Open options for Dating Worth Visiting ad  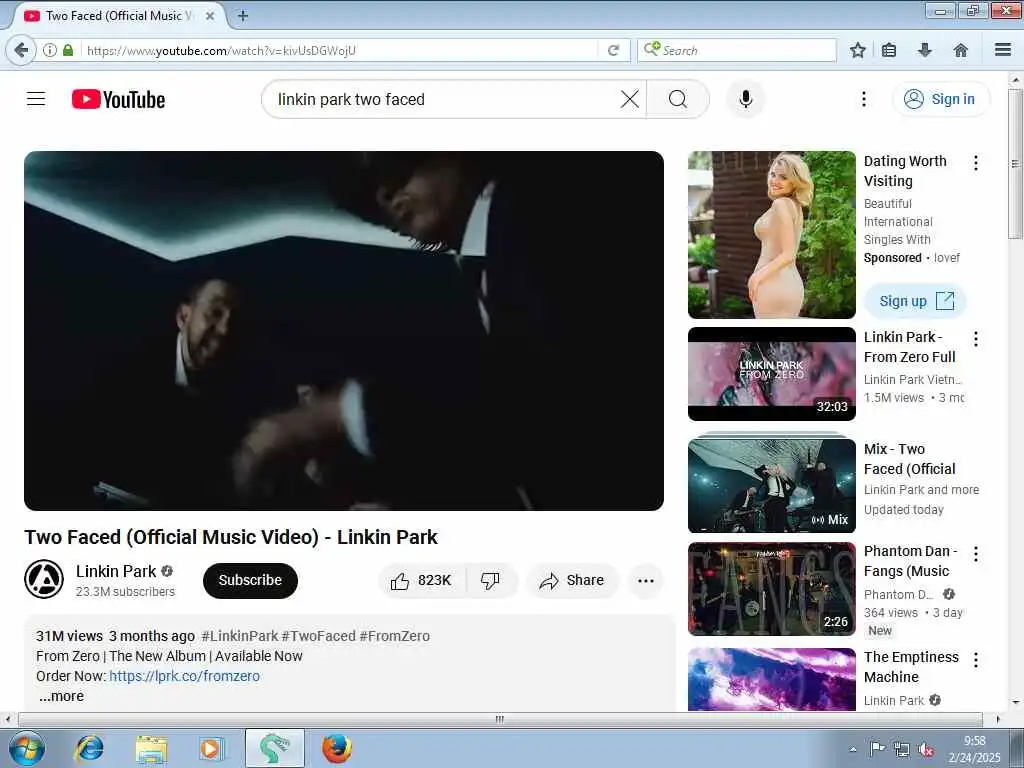point(976,163)
